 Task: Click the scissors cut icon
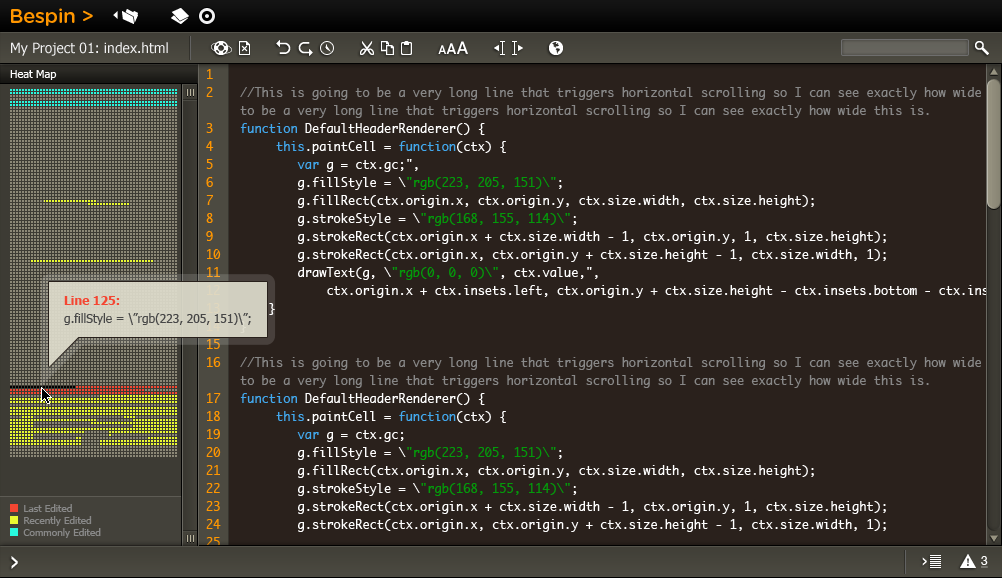tap(367, 48)
